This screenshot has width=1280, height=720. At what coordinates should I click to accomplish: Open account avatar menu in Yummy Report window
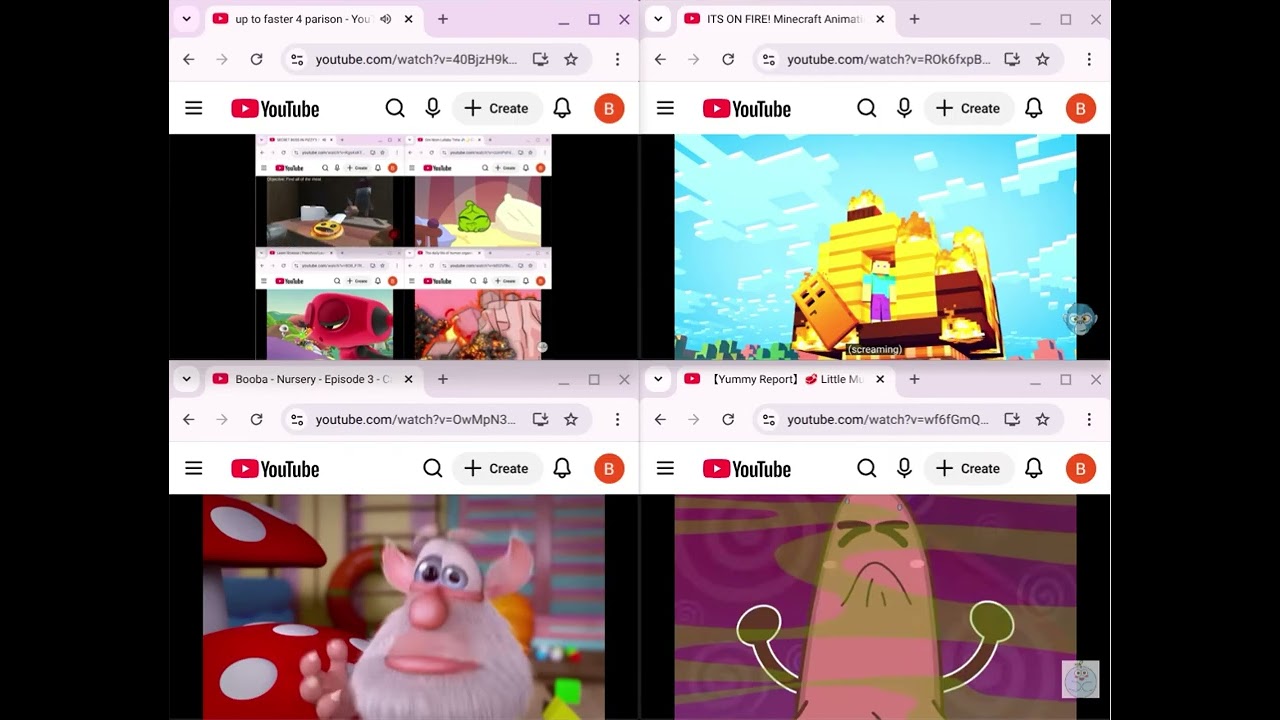click(x=1080, y=468)
